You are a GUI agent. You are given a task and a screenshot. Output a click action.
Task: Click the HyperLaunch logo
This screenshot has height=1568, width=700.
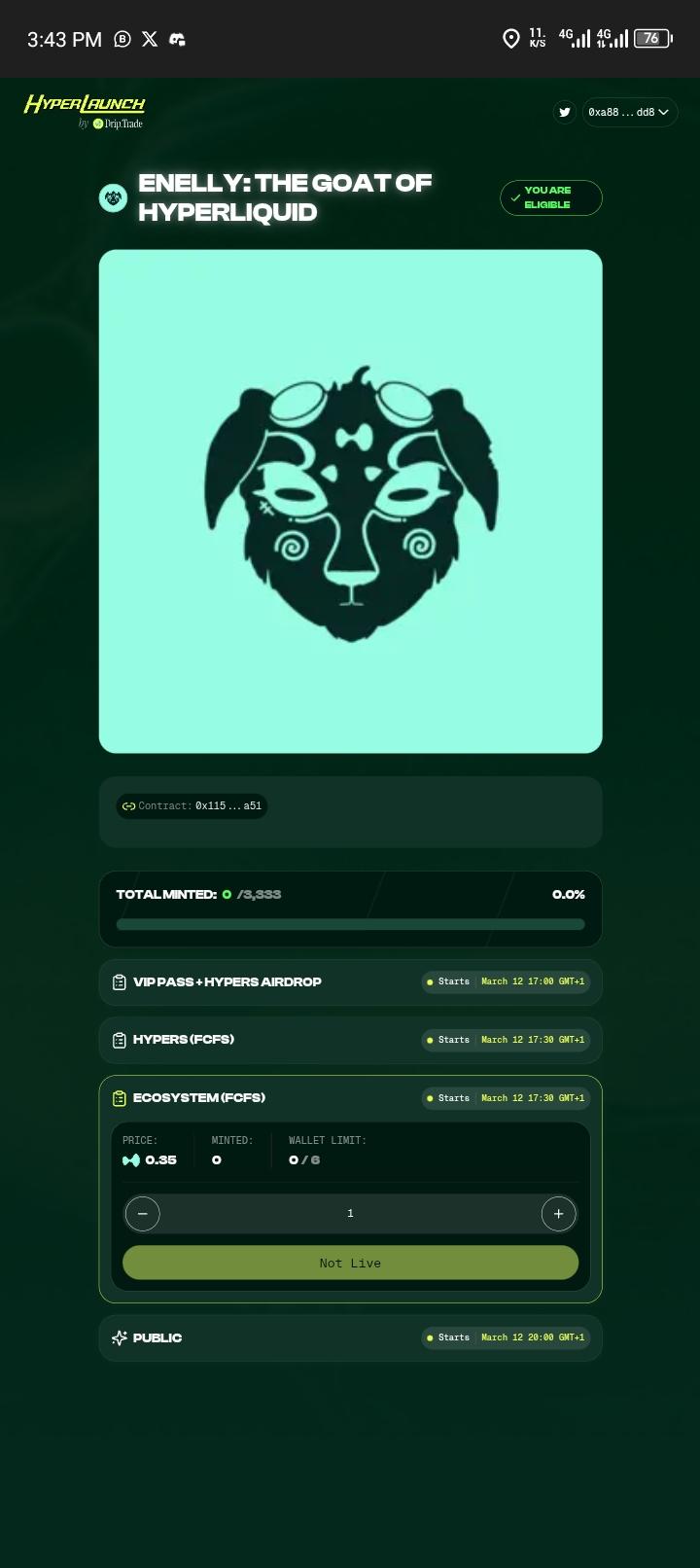85,110
